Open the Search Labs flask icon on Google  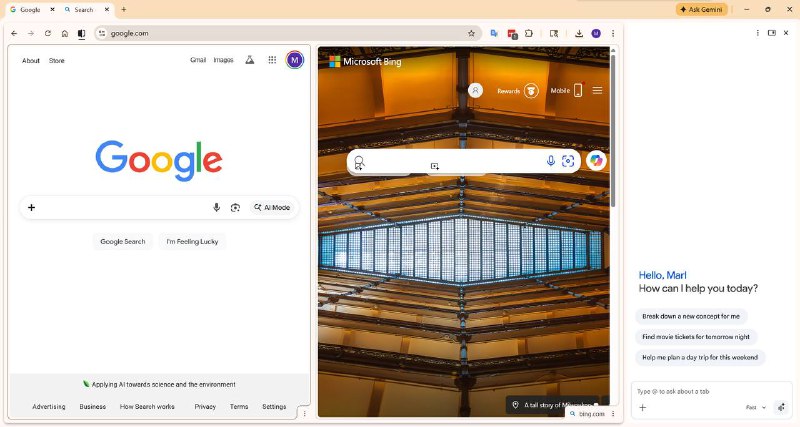tap(249, 60)
